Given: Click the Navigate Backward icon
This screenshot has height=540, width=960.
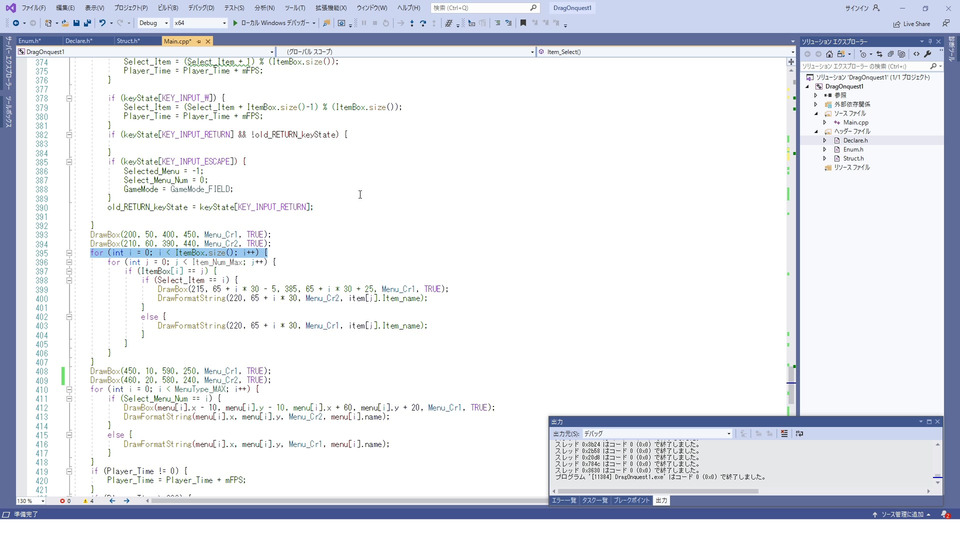Looking at the screenshot, I should 15,23.
